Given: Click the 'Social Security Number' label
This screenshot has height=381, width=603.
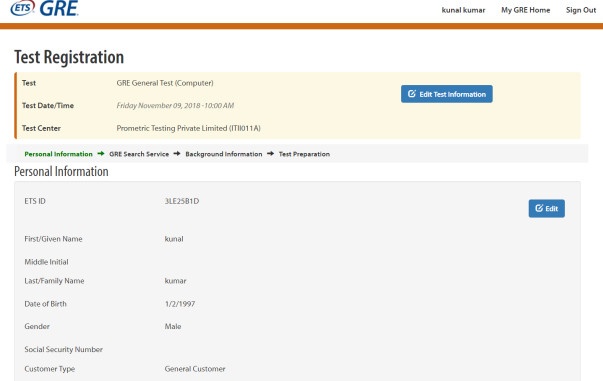Looking at the screenshot, I should point(63,349).
